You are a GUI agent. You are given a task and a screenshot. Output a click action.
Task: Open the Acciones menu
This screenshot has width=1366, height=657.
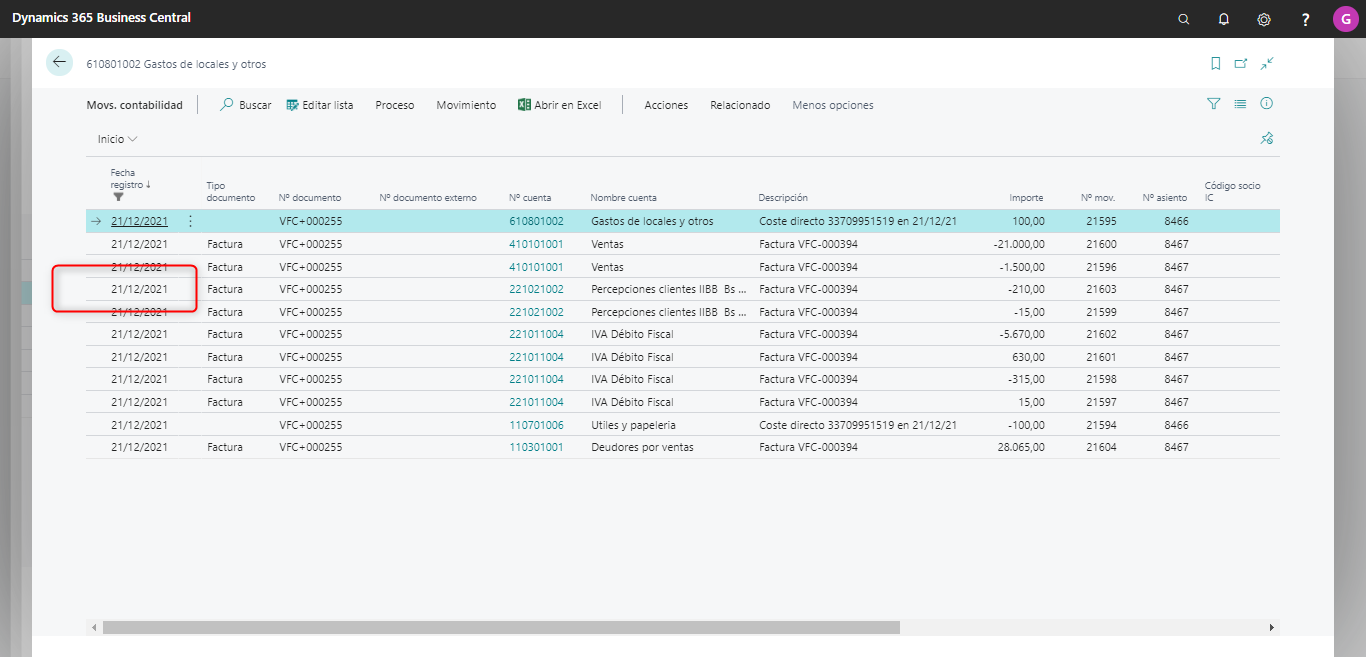tap(666, 105)
